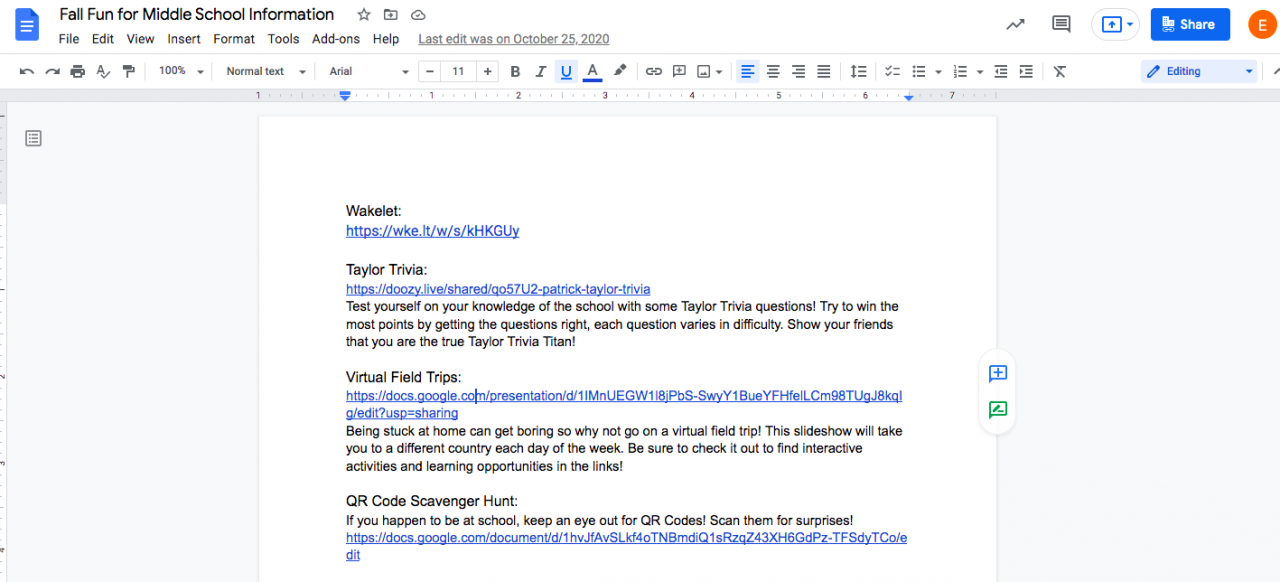Open the Editing mode dropdown

[1199, 71]
